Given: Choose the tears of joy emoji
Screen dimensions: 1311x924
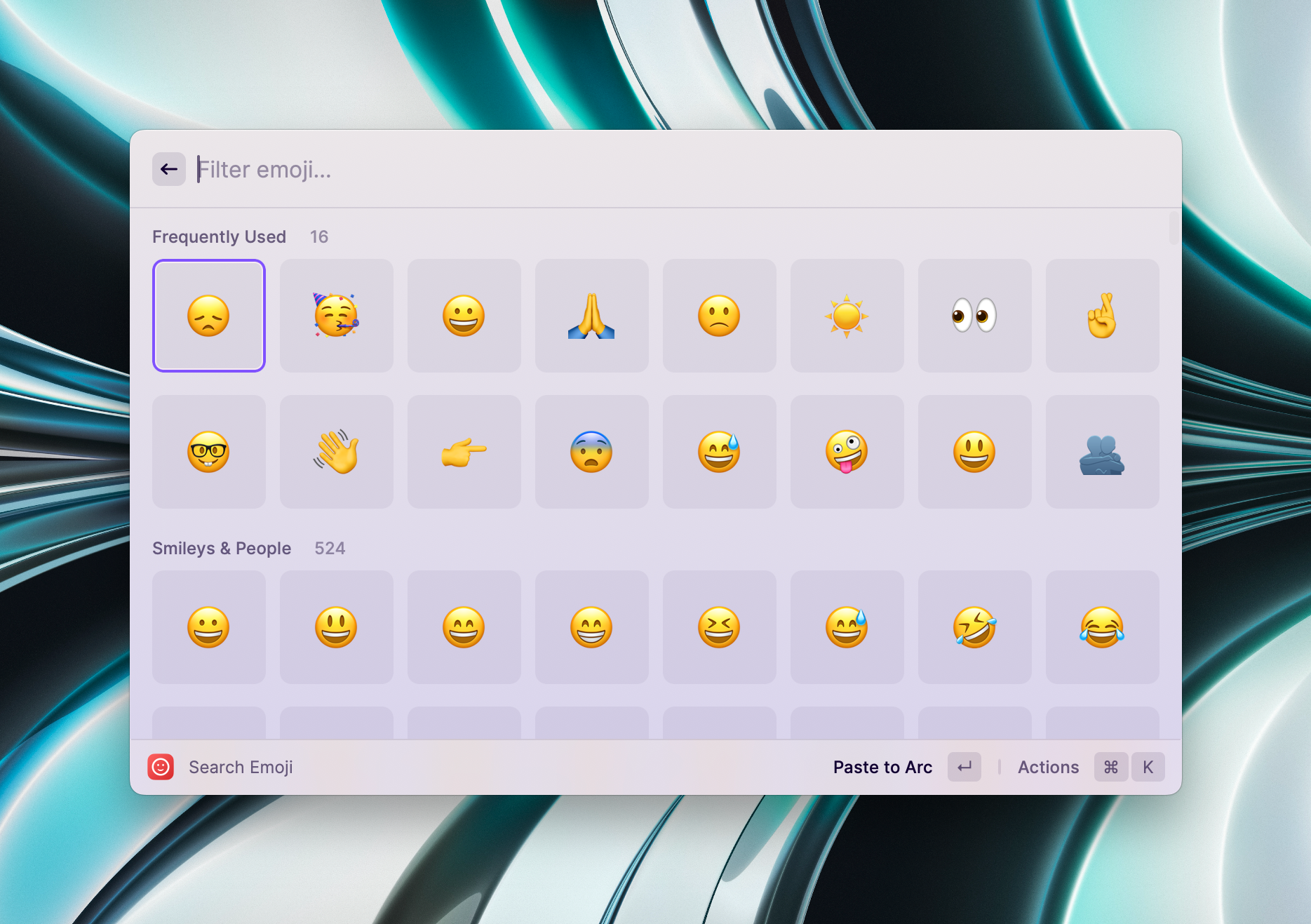Looking at the screenshot, I should coord(1103,627).
